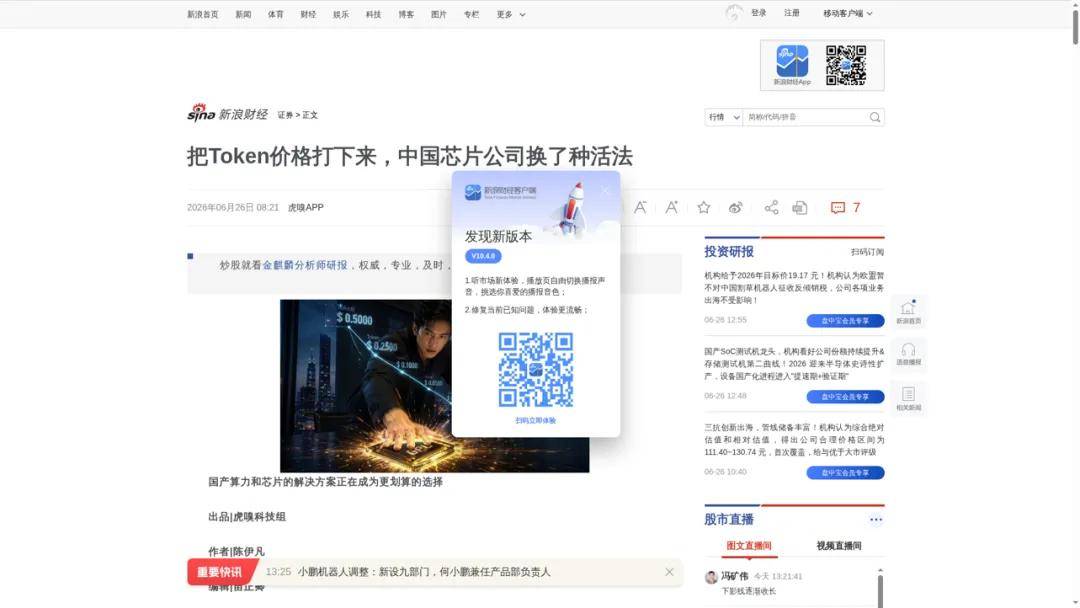
Task: Click 扫码立即体验 link in the popup
Action: tap(536, 421)
